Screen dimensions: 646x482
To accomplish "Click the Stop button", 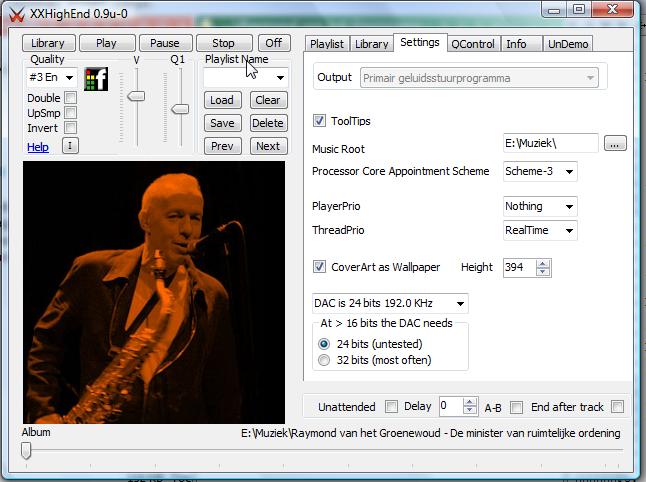I will (223, 43).
